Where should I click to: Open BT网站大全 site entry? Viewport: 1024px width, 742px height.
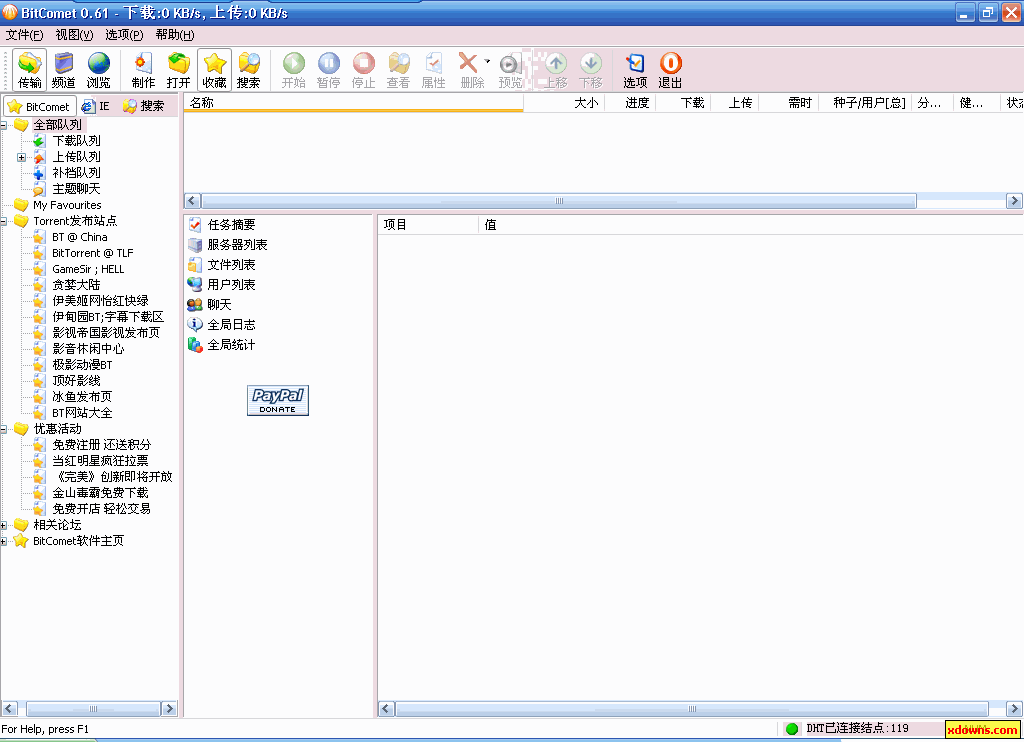(82, 413)
